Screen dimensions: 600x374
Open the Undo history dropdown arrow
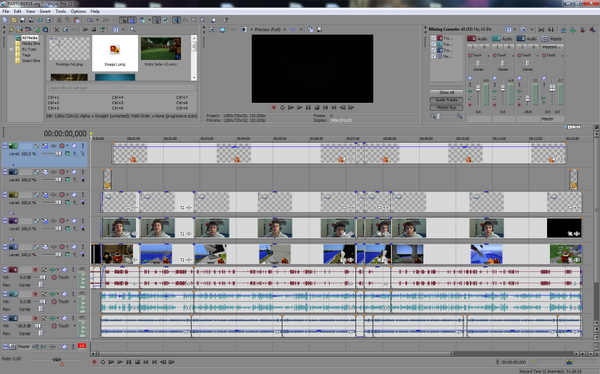pyautogui.click(x=97, y=20)
